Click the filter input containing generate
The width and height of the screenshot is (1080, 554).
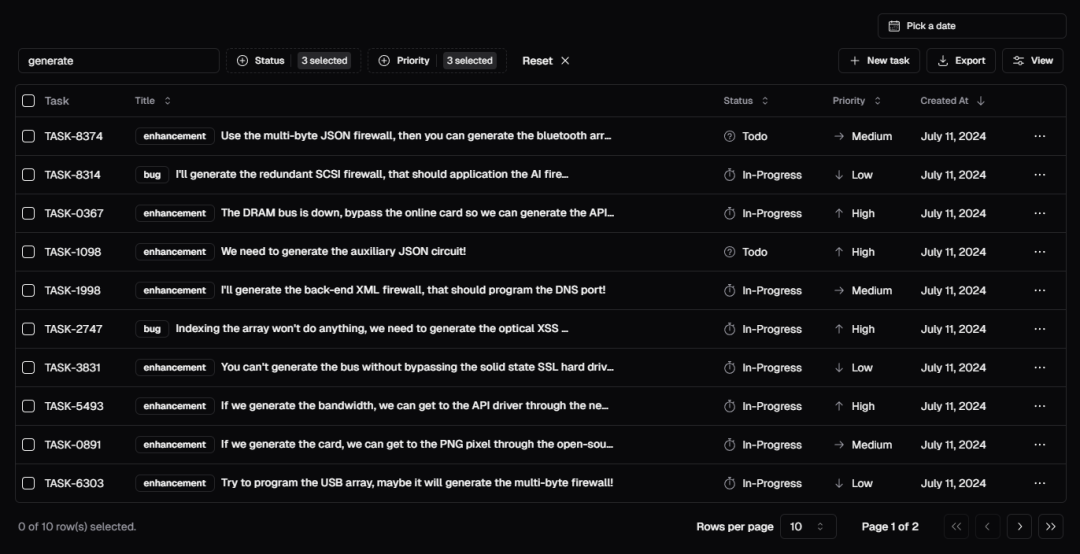click(x=118, y=61)
